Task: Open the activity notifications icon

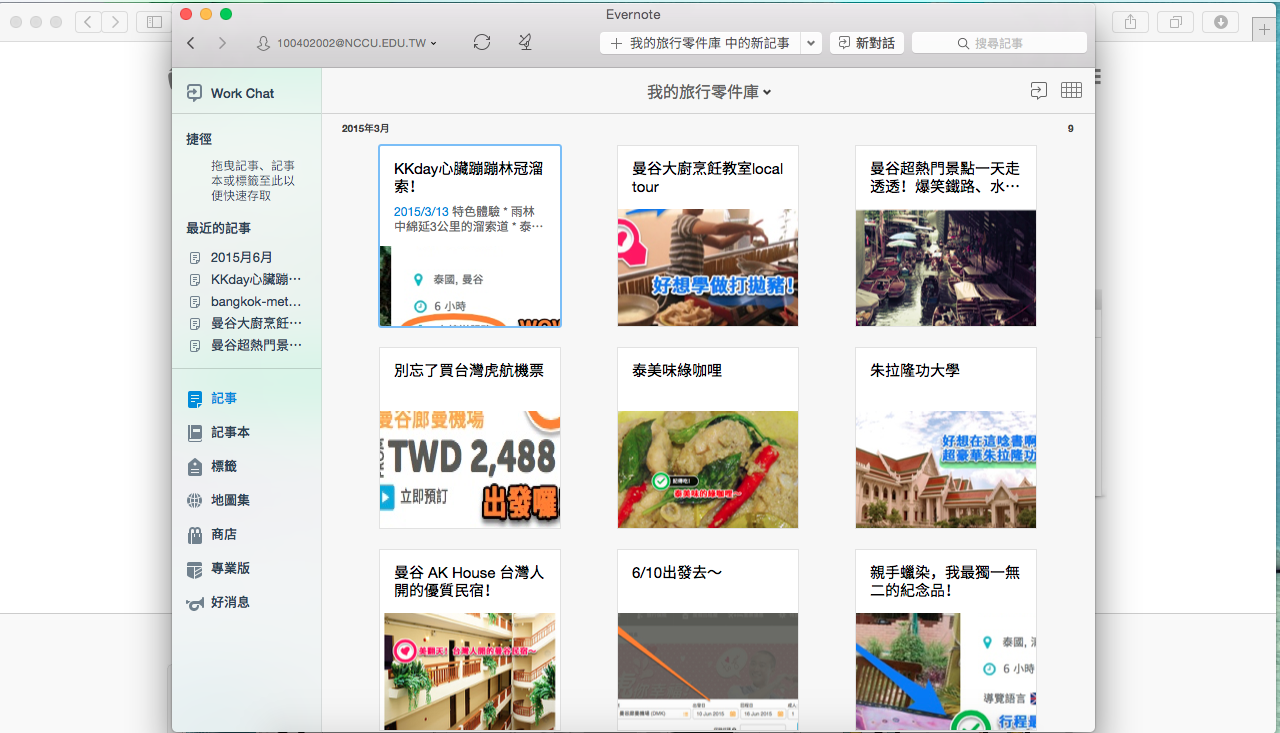Action: point(524,42)
